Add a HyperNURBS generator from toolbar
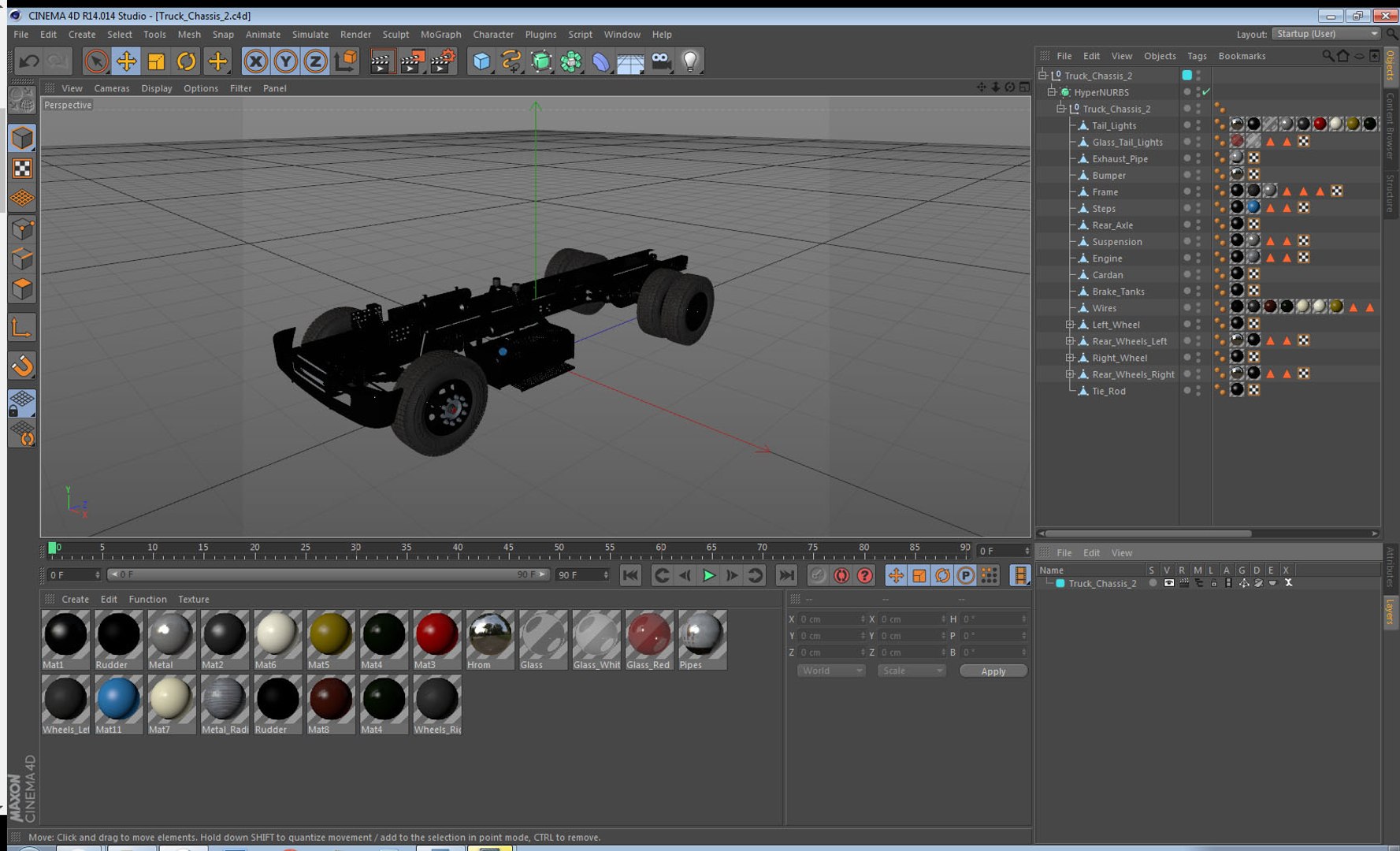Screen dimensions: 1400x851 pyautogui.click(x=541, y=61)
